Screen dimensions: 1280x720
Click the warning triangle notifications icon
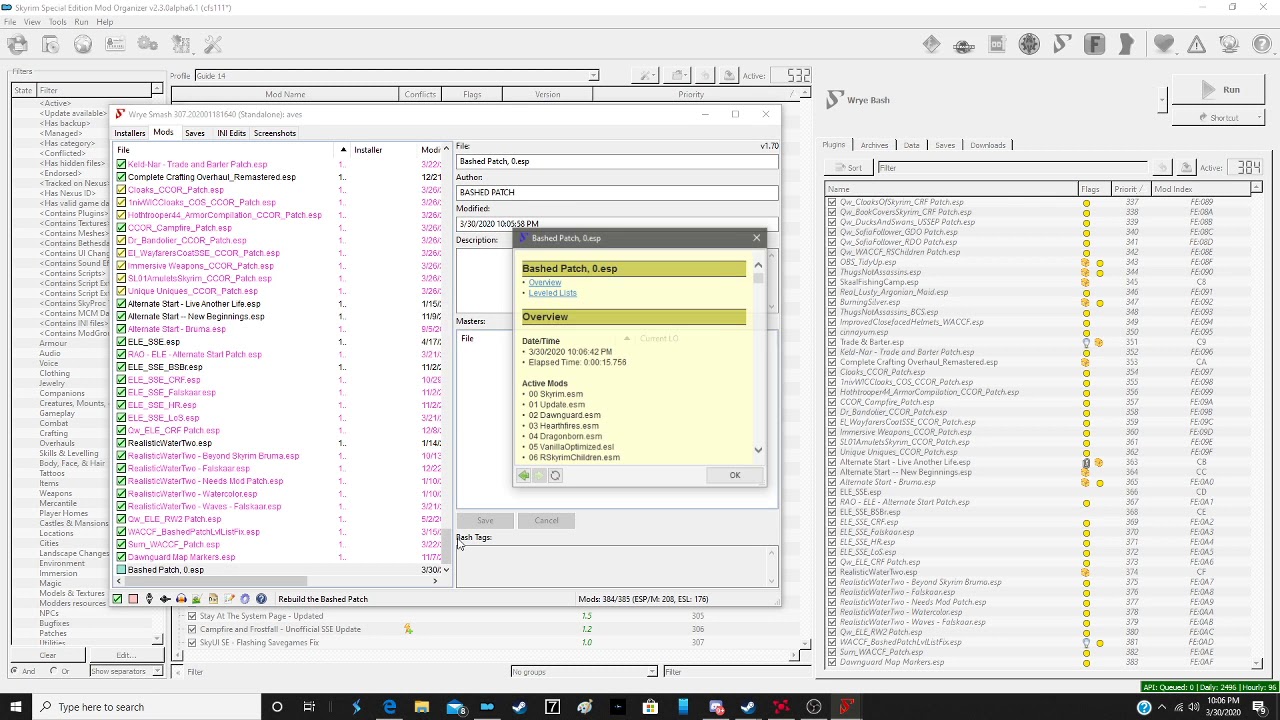tap(1196, 44)
